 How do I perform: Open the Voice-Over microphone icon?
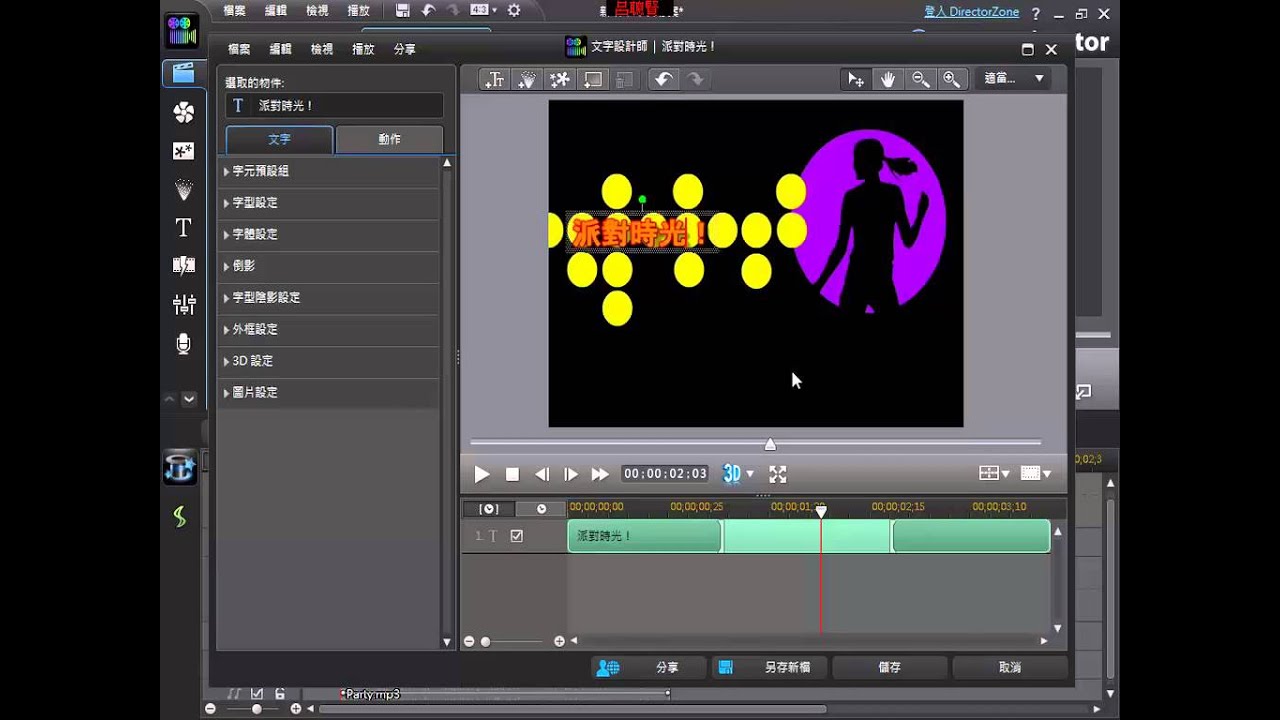[183, 344]
